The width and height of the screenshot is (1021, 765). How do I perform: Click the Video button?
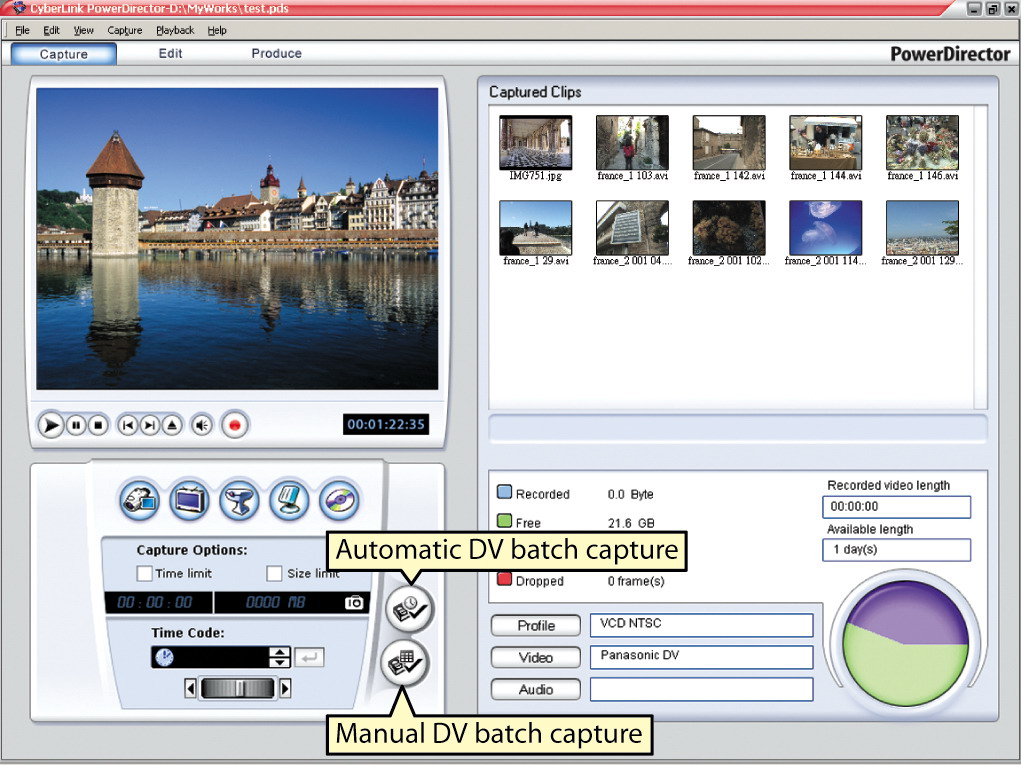[536, 658]
